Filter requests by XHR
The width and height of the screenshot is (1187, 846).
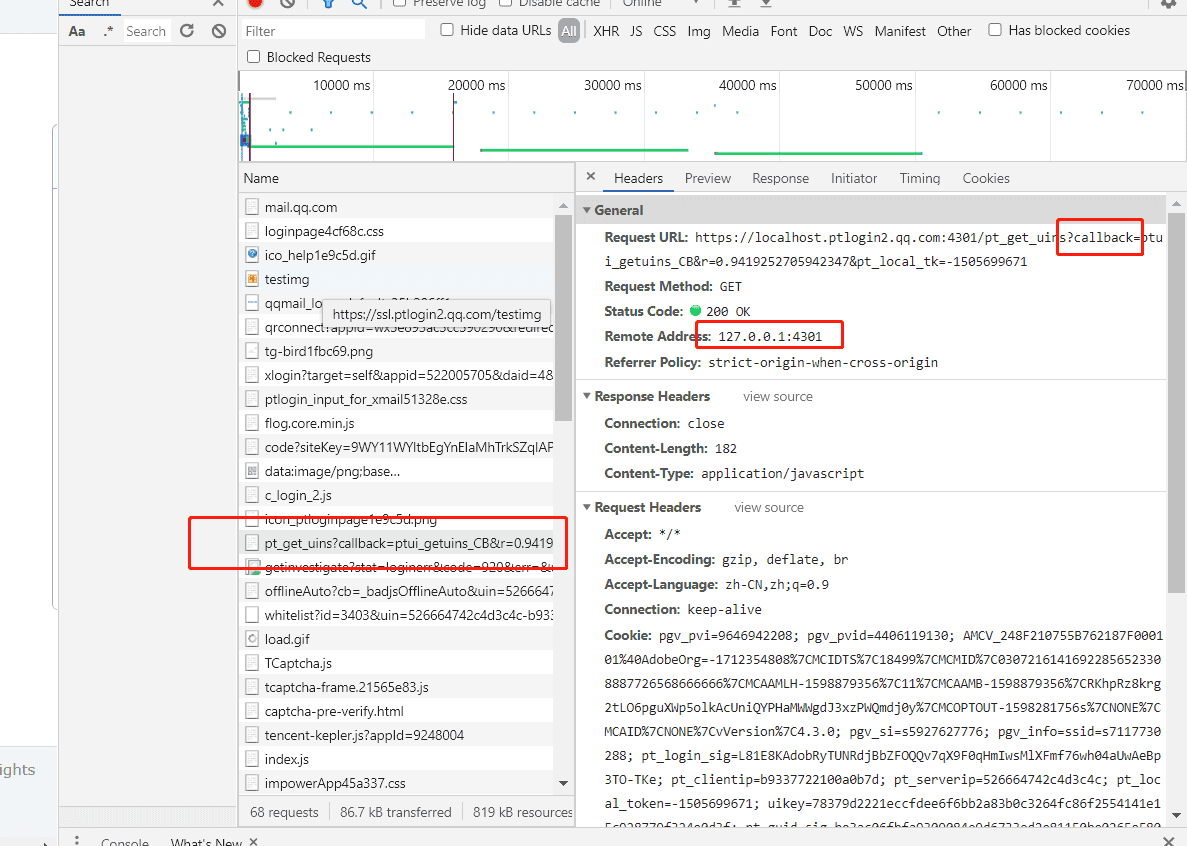[606, 31]
